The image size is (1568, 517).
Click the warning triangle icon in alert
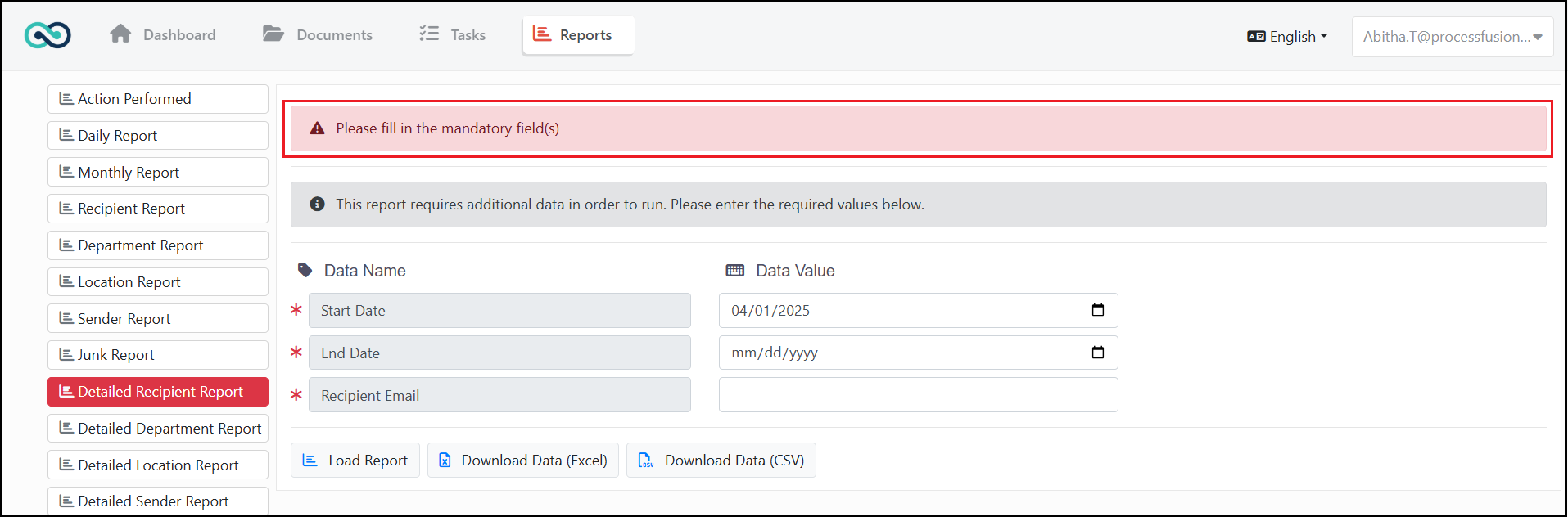click(318, 128)
